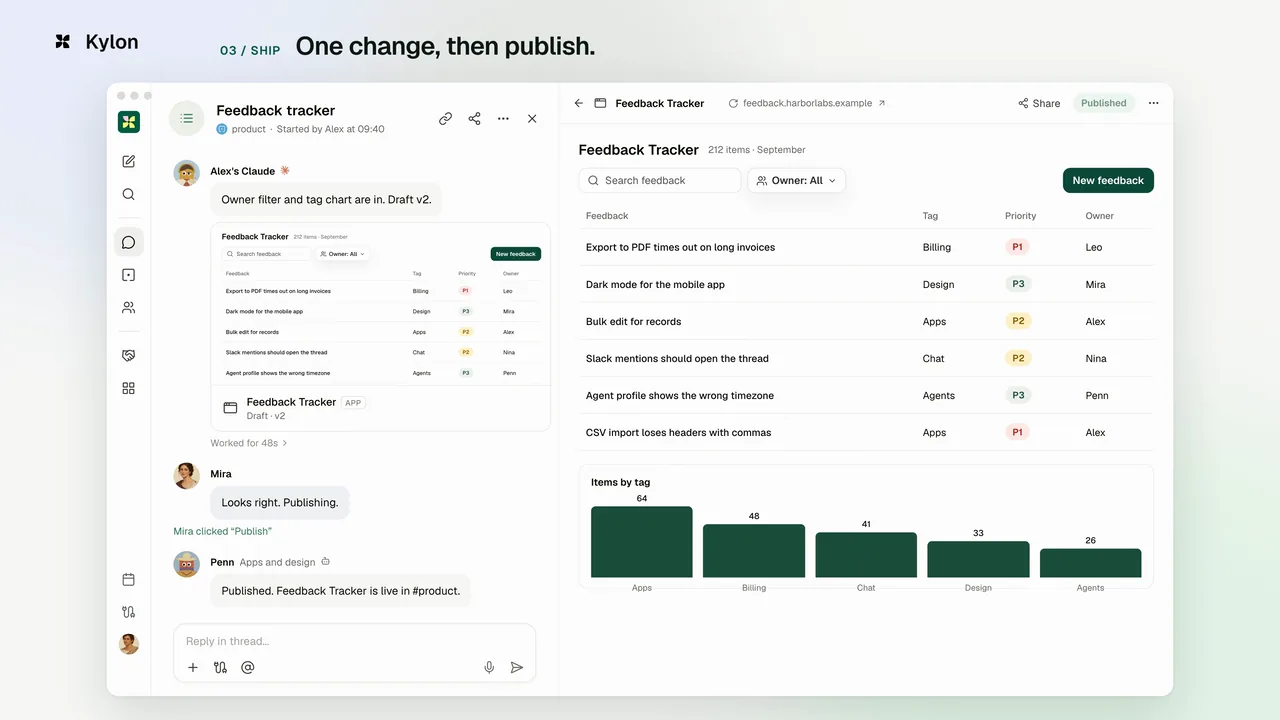This screenshot has height=720, width=1280.
Task: Click the thread list icon beside Feedback tracker title
Action: pos(186,118)
